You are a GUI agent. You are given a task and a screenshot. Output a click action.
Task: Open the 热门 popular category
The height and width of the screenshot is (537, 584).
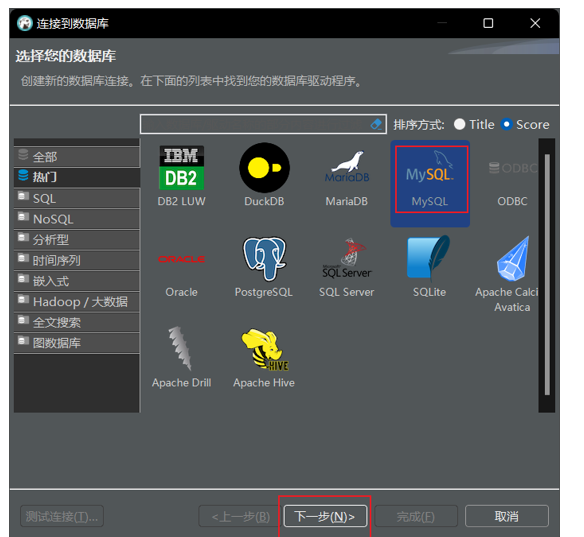point(77,177)
